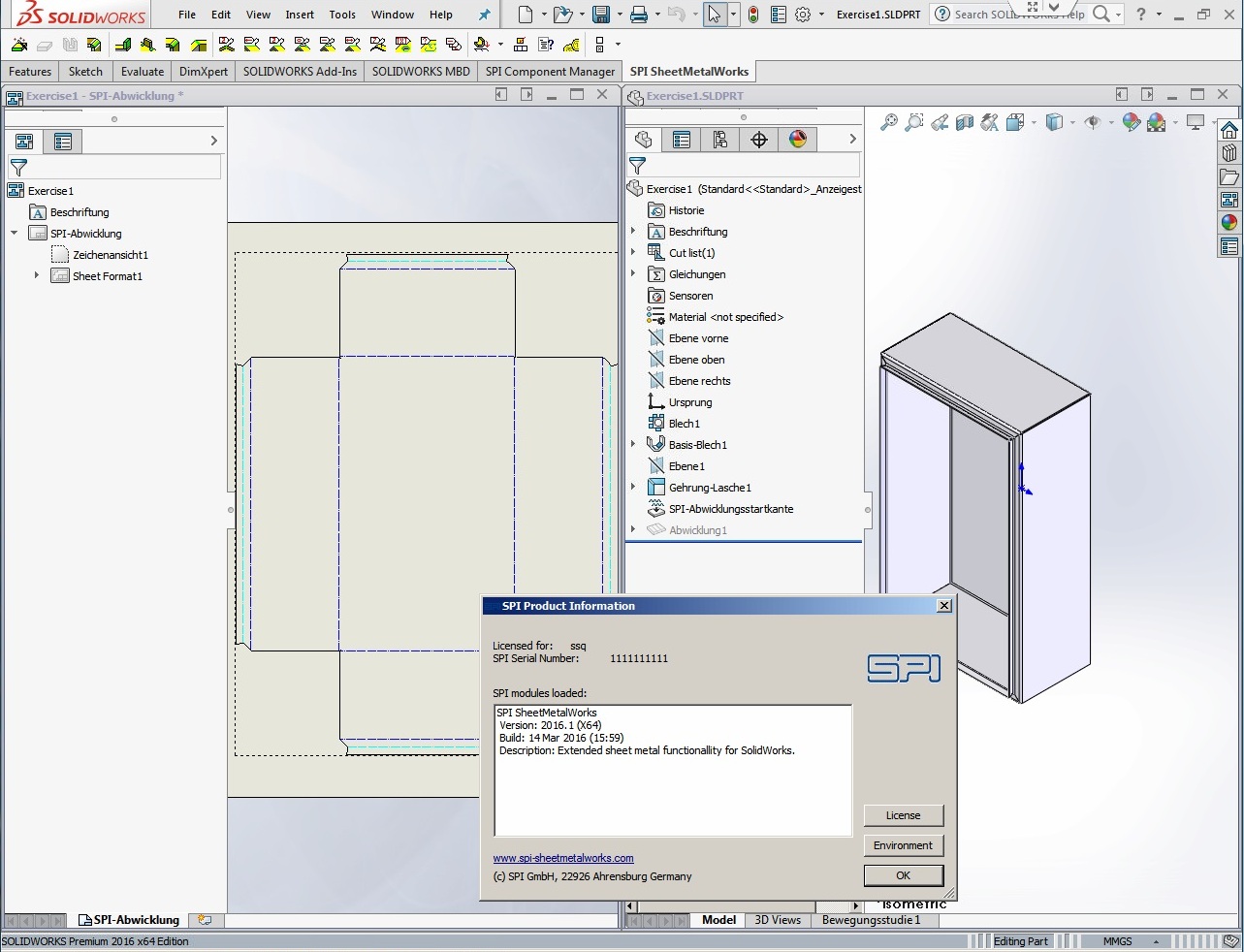Select the SPI Component Manager tab
Viewport: 1244px width, 952px height.
[550, 72]
